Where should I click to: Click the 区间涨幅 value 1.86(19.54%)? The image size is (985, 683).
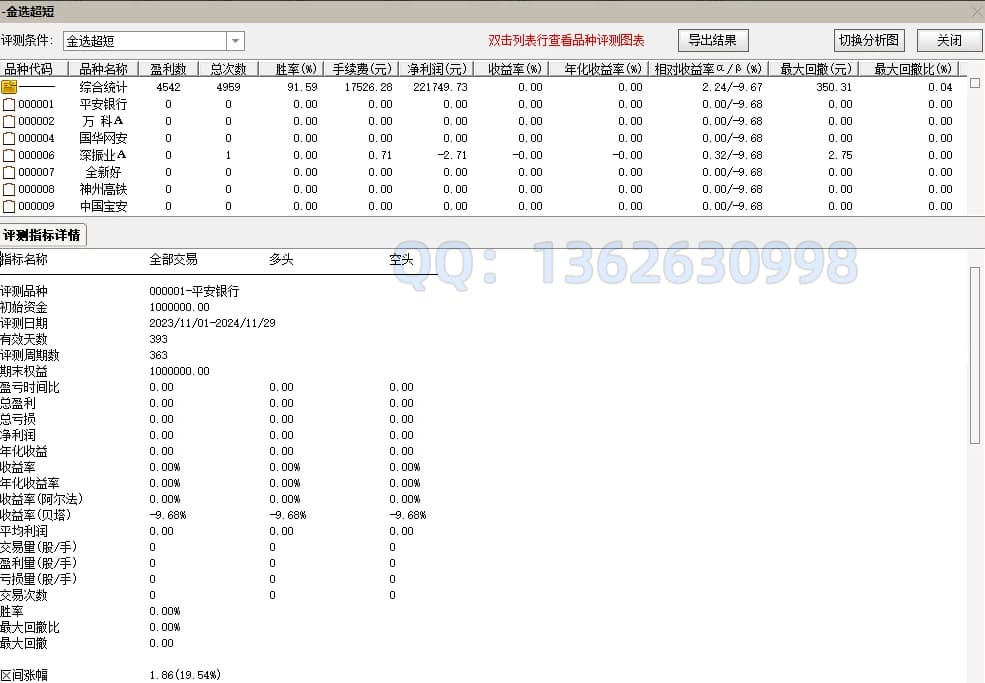pyautogui.click(x=185, y=675)
